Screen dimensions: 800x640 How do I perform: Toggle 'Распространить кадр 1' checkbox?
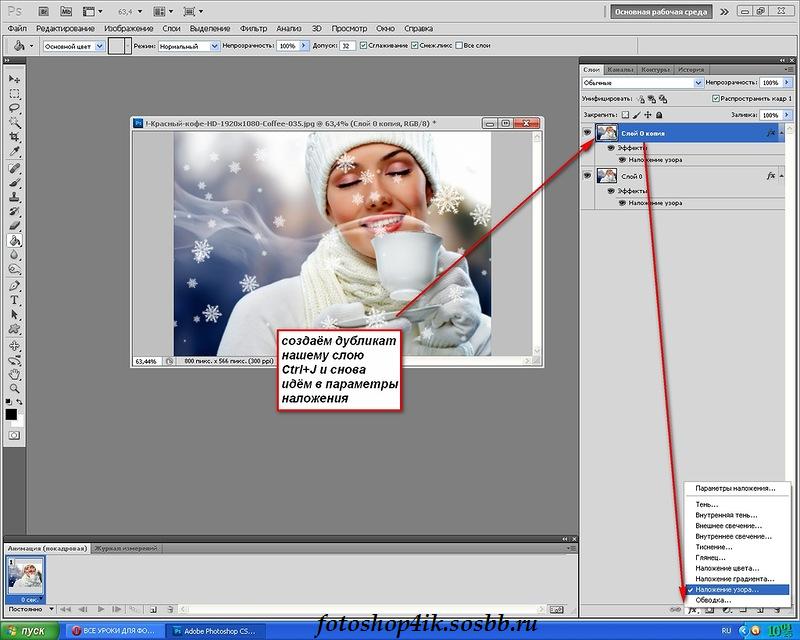click(715, 99)
